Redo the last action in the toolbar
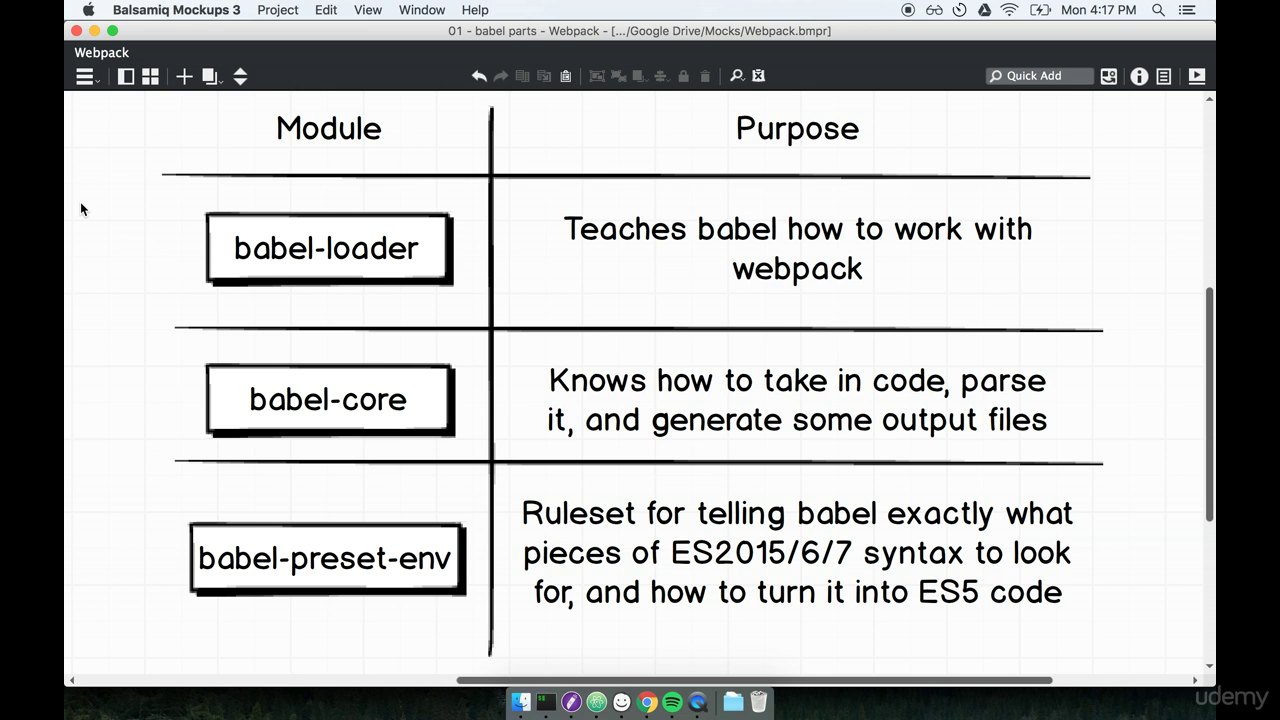This screenshot has height=720, width=1280. tap(500, 76)
